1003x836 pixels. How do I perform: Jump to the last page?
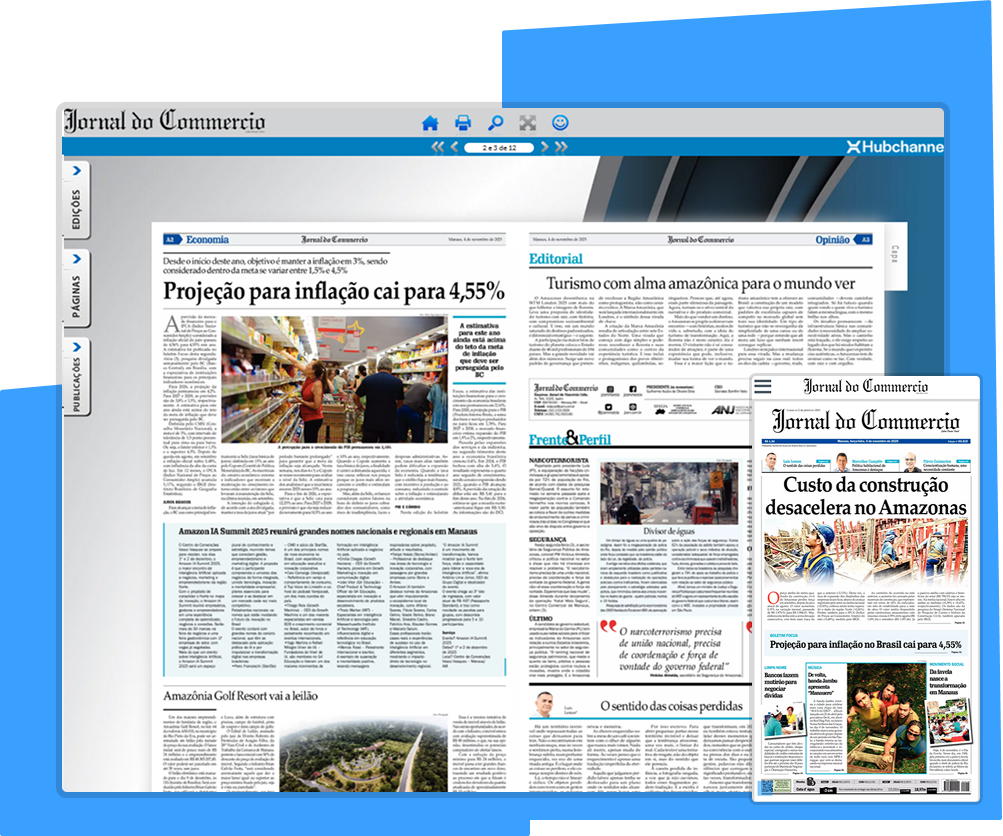[x=561, y=147]
